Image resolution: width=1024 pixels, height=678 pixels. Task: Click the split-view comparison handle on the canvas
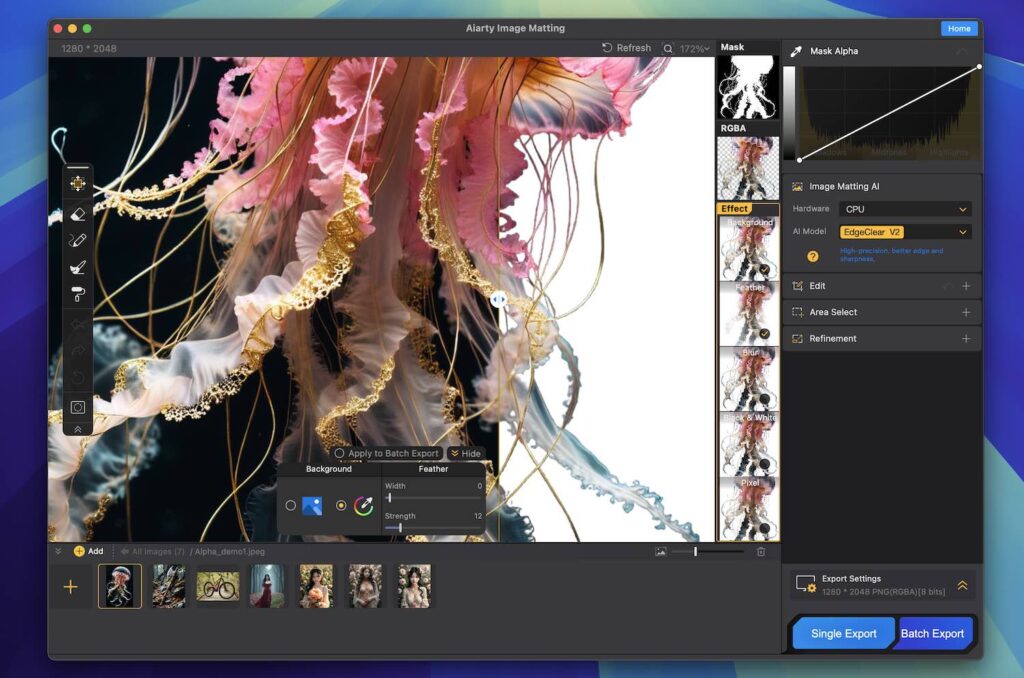(x=498, y=299)
